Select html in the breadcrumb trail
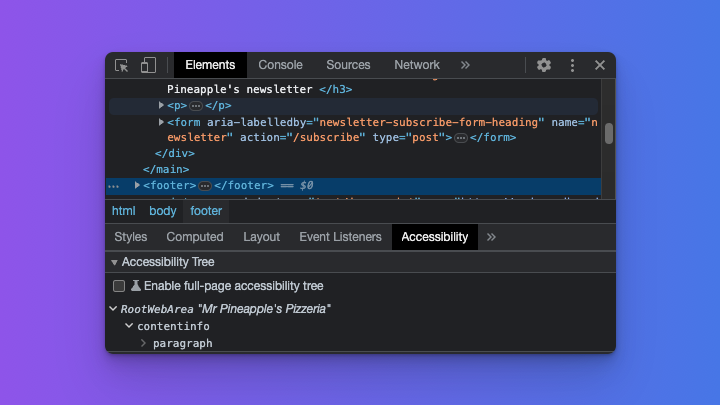Screen dimensions: 720x405 pos(123,211)
